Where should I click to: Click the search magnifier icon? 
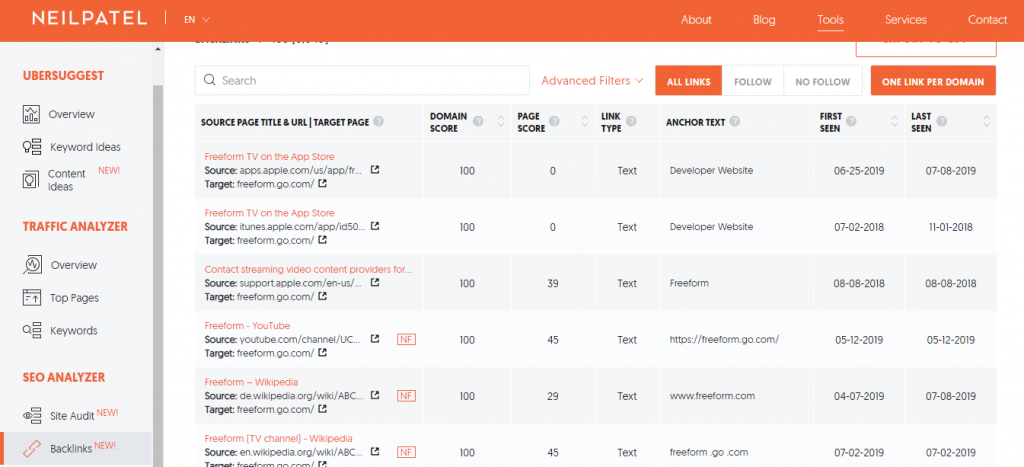pyautogui.click(x=210, y=80)
